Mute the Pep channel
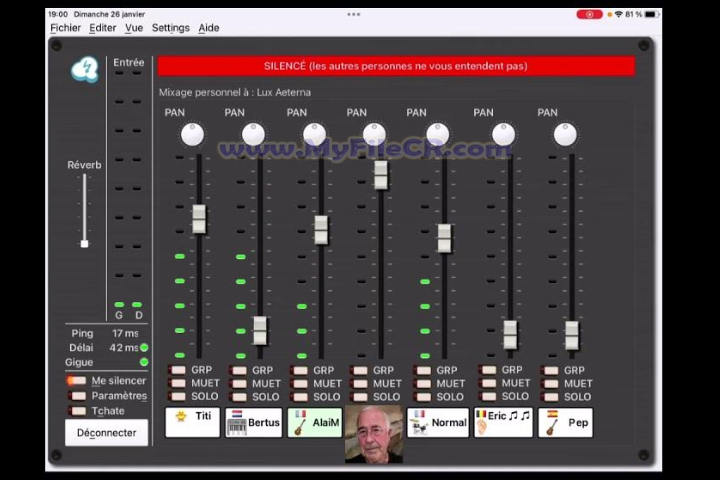720x480 pixels. 551,384
